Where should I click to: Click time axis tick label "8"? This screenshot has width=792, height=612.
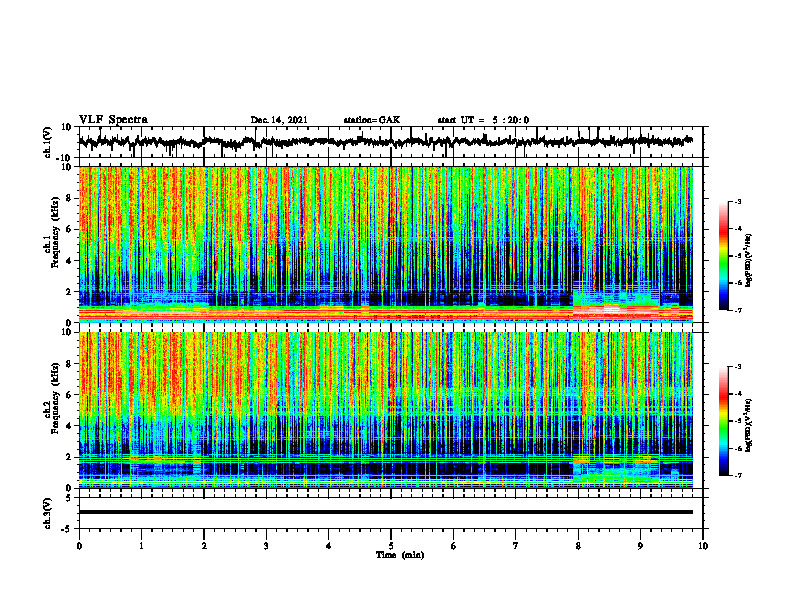(578, 546)
